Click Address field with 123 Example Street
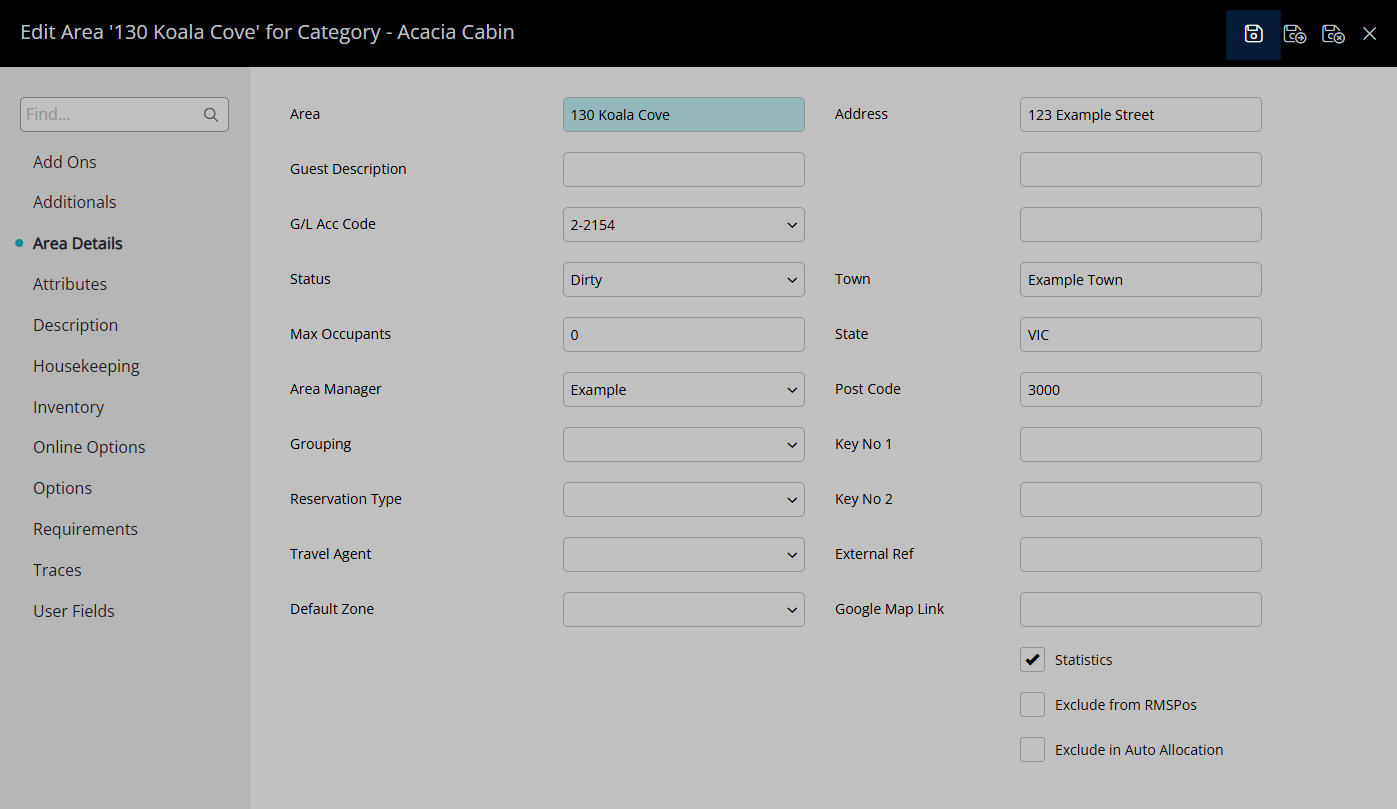This screenshot has height=809, width=1397. pos(1141,115)
